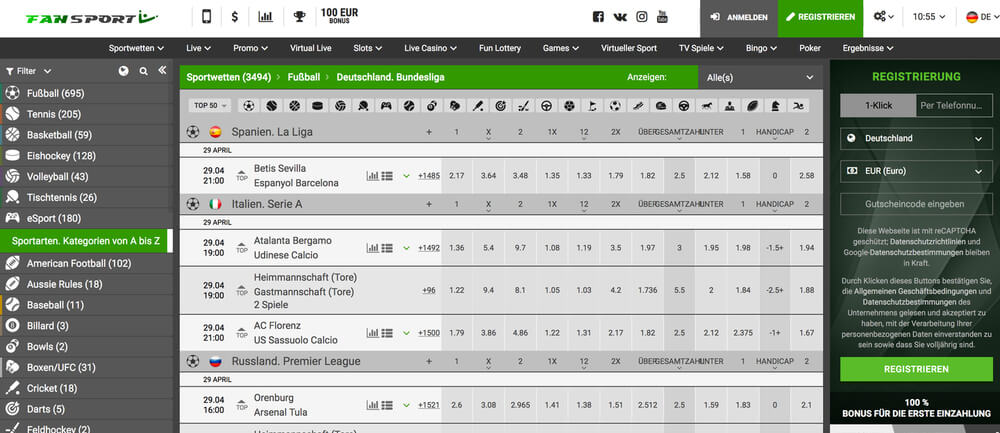Open the Live Casino menu
The height and width of the screenshot is (433, 1000).
coord(430,48)
